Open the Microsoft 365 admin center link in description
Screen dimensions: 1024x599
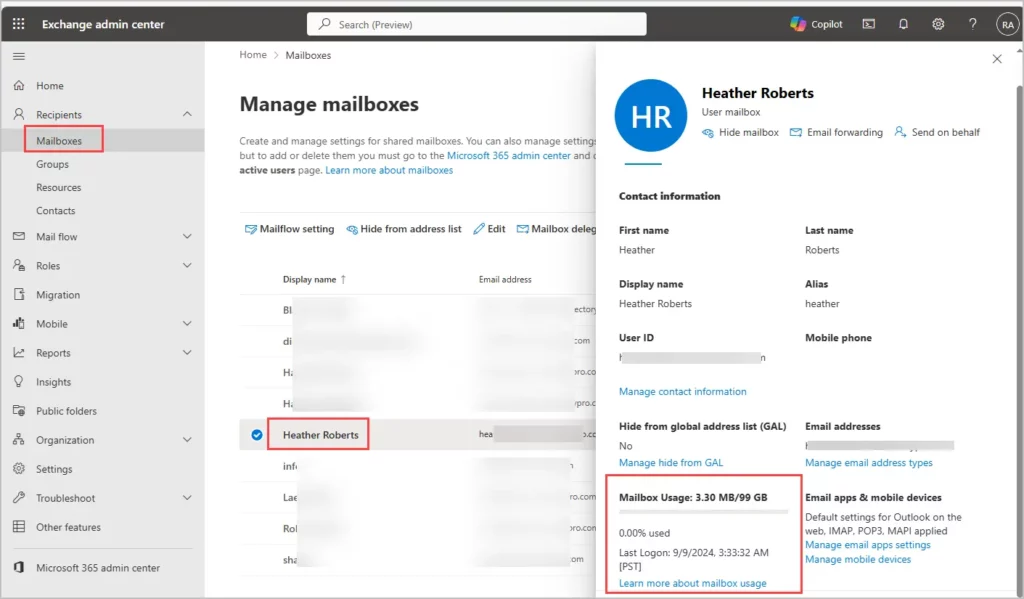tap(509, 155)
